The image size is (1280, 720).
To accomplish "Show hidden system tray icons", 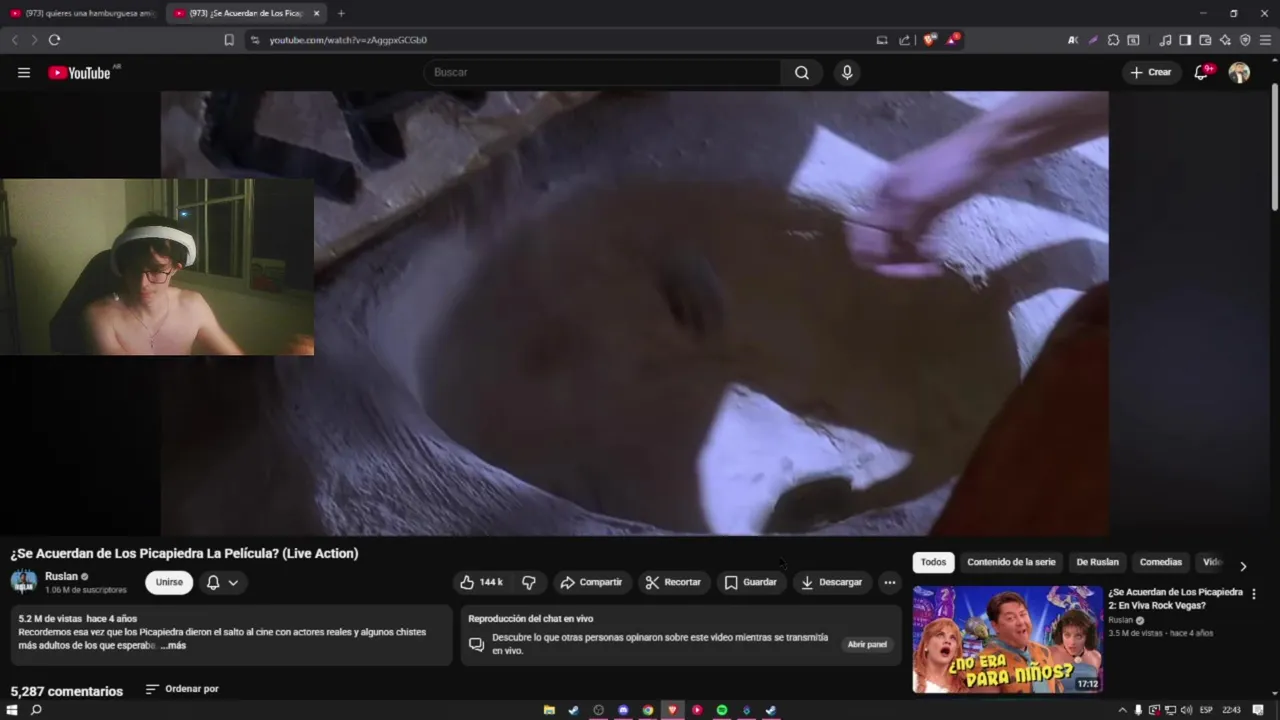I will coord(1122,710).
